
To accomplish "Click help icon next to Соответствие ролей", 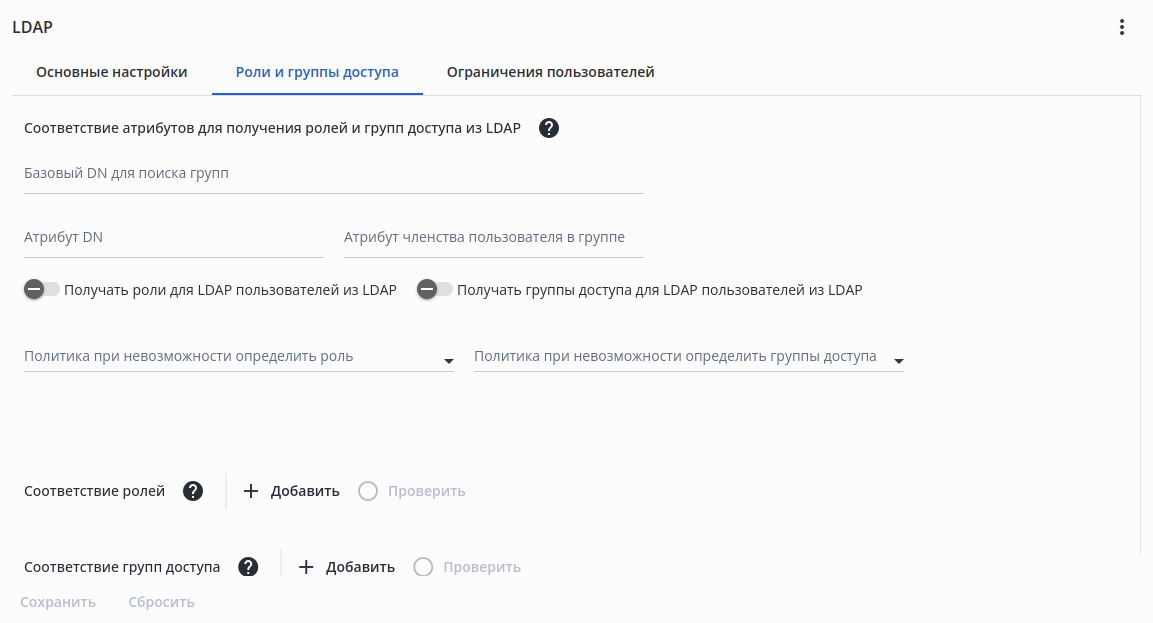I will (193, 491).
